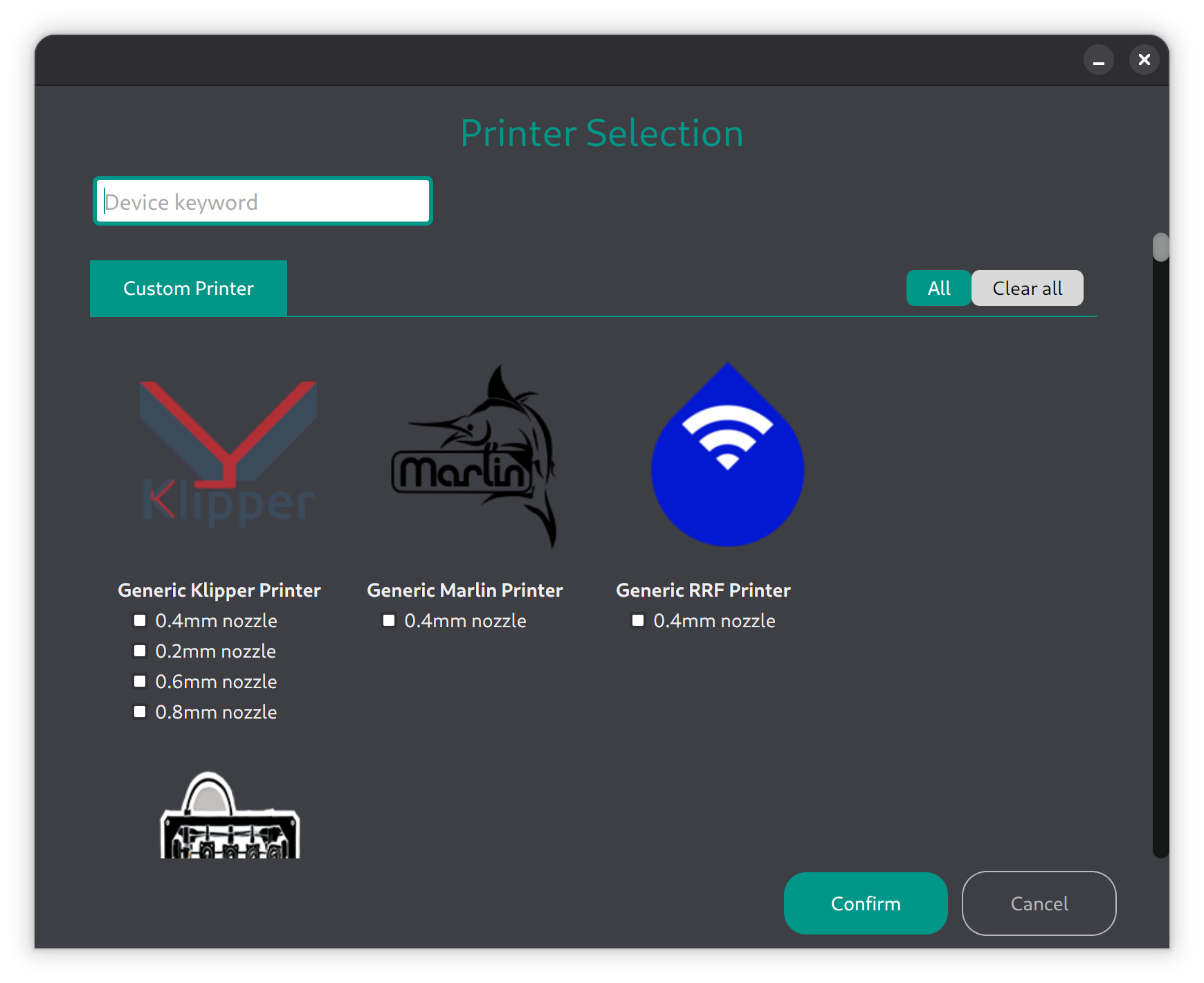The image size is (1204, 983).
Task: Toggle RRF Printer 0.4mm nozzle
Action: [638, 620]
